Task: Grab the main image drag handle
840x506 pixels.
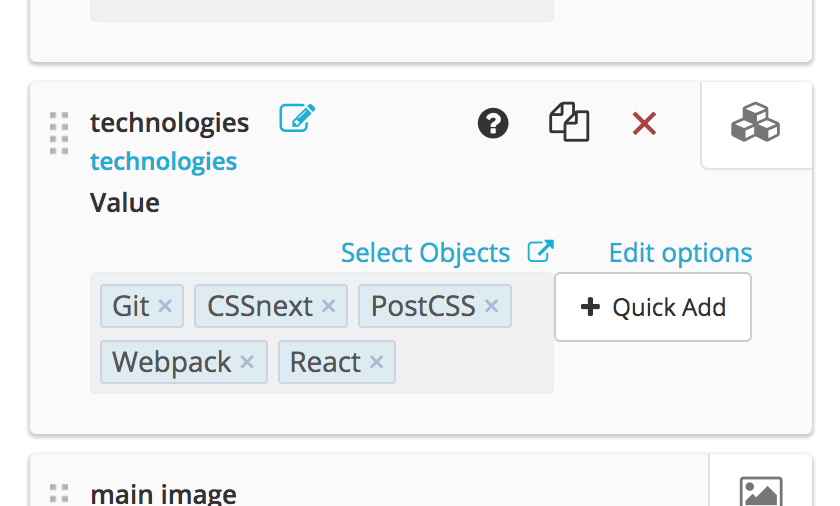Action: coord(59,494)
